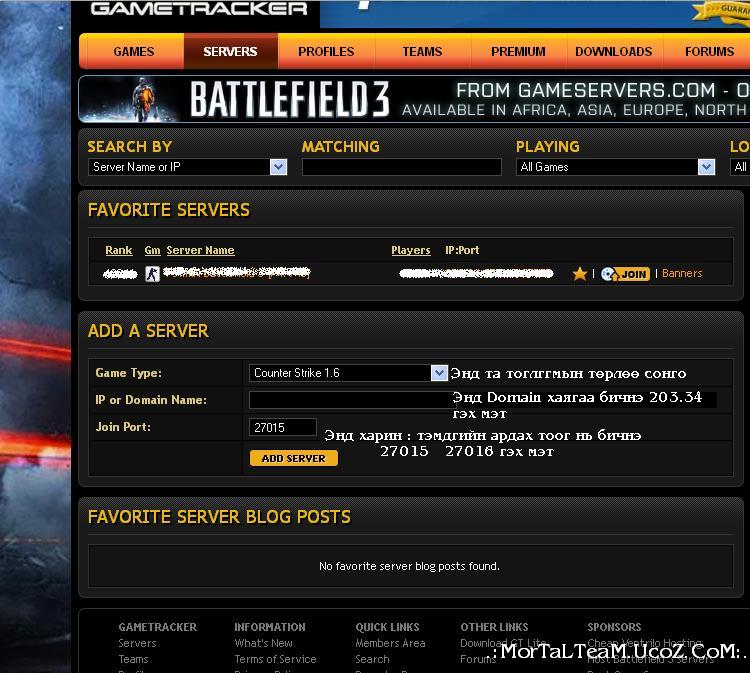The width and height of the screenshot is (750, 673).
Task: Click 'No favorite server blog posts found.' text
Action: 409,566
